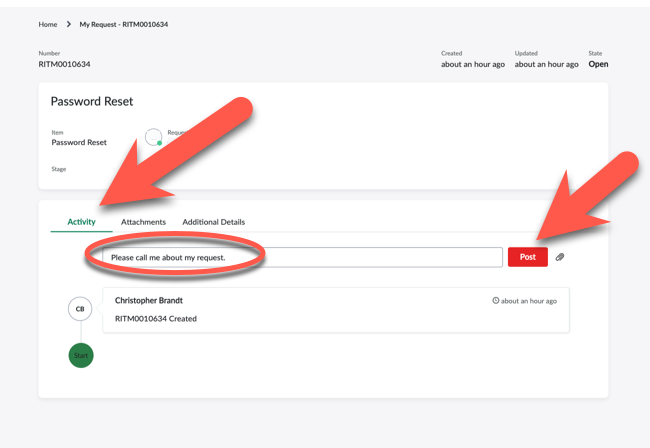650x448 pixels.
Task: Switch to the Activity tab
Action: point(81,222)
